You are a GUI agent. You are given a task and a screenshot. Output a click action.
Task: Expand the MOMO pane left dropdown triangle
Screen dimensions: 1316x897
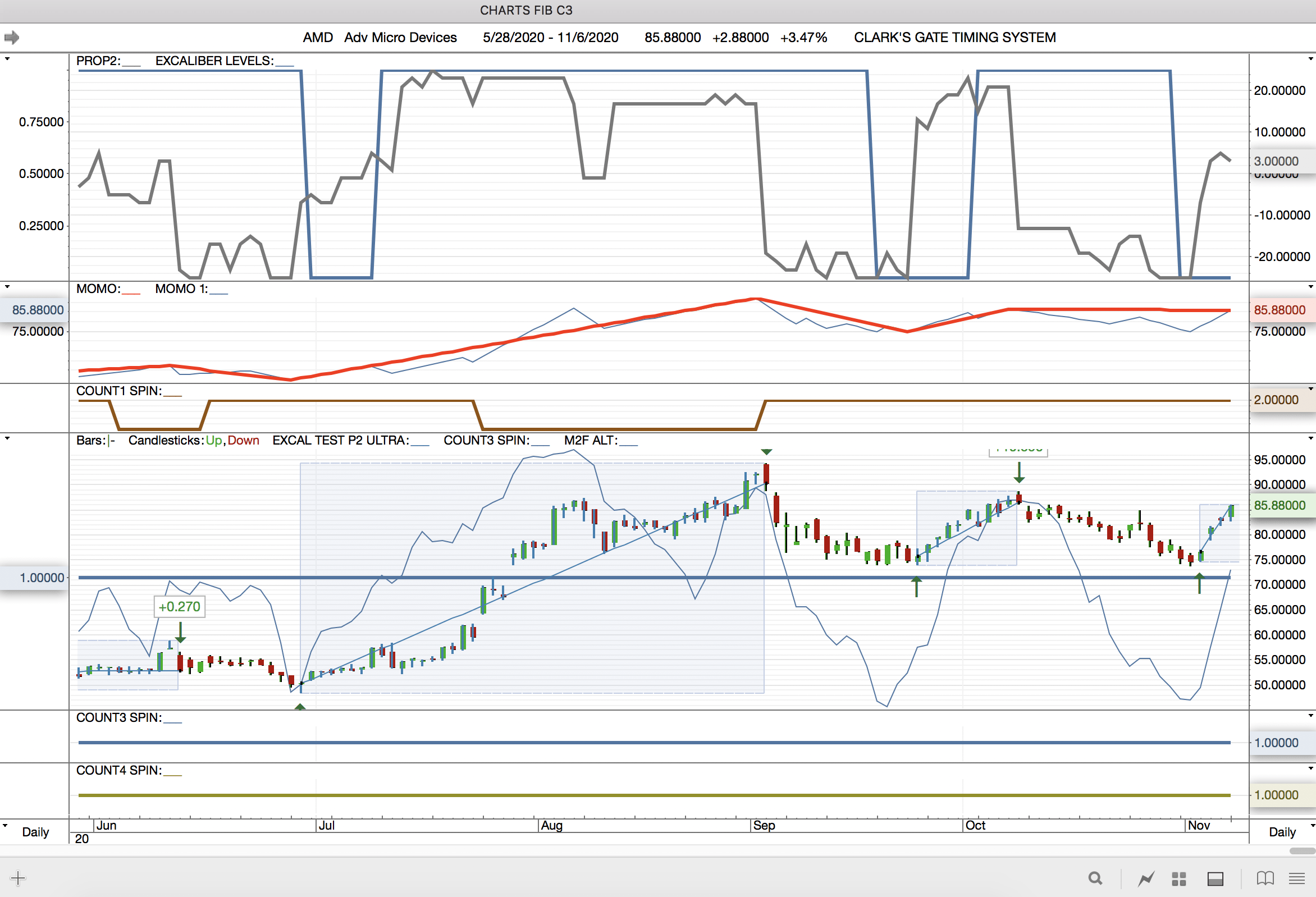(x=7, y=286)
